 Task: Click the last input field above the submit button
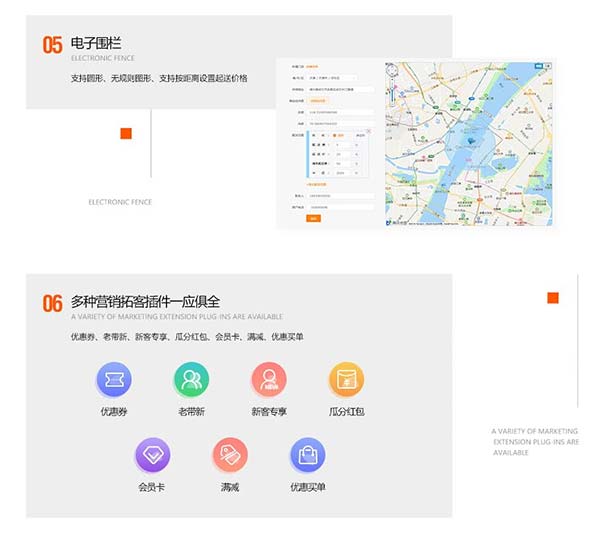pos(340,207)
